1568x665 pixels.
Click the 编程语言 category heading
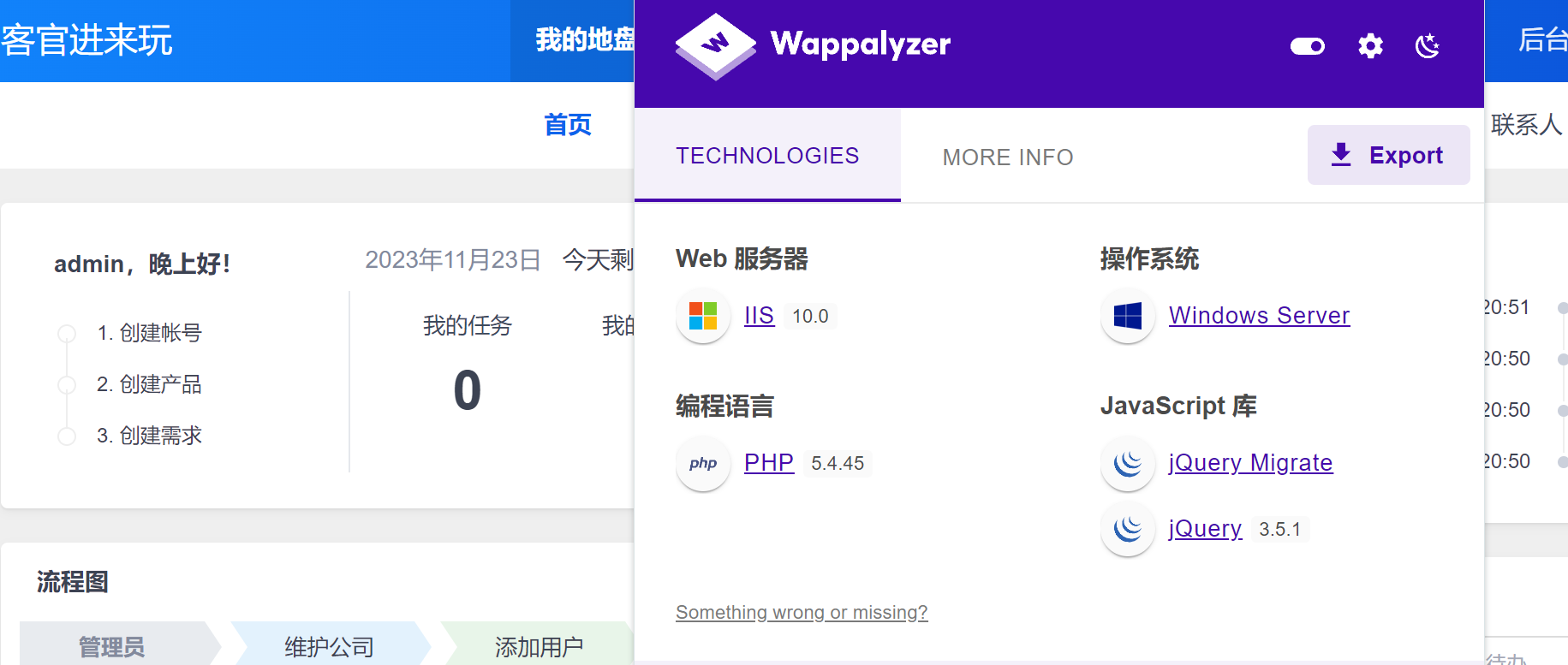point(724,406)
